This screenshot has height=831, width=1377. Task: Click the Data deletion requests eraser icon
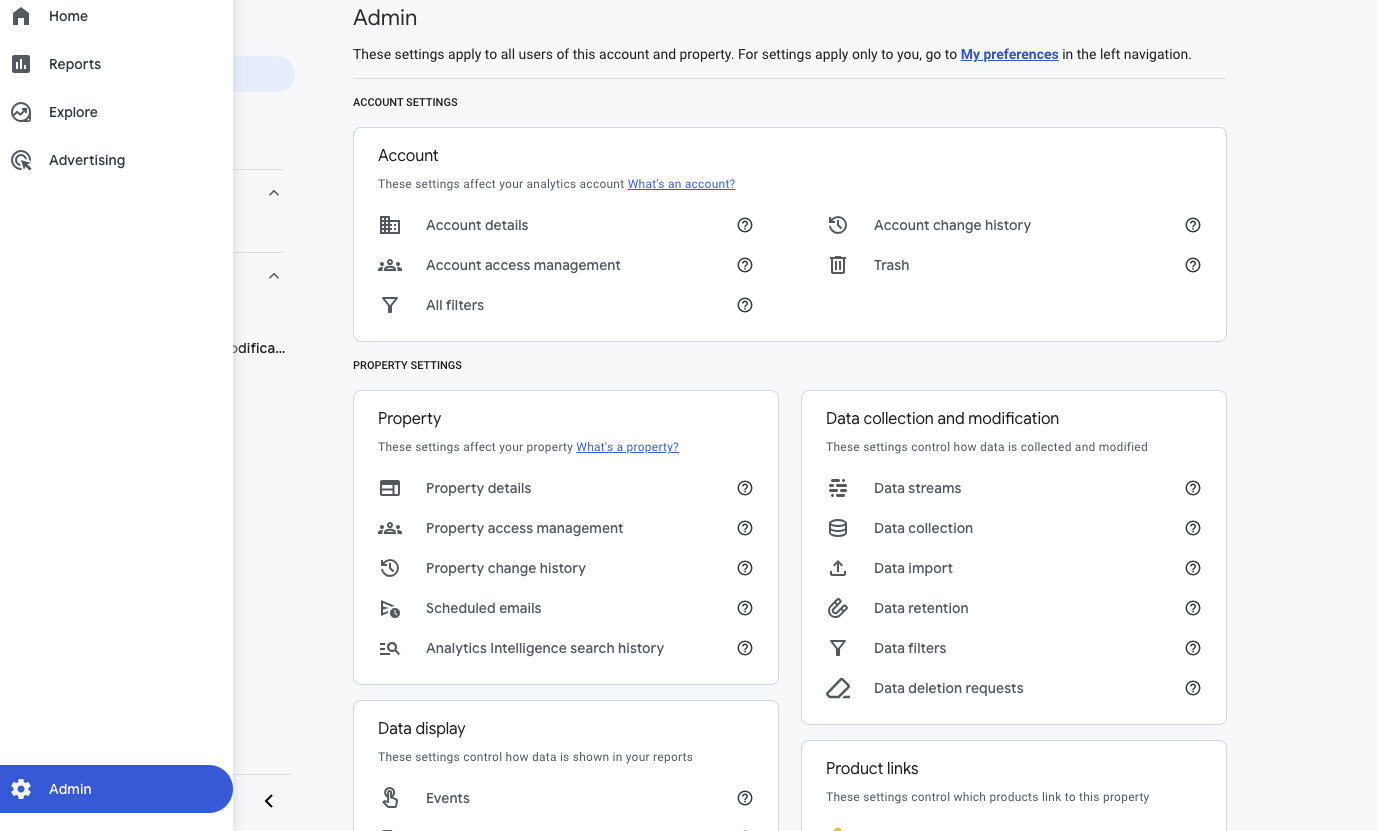point(838,688)
